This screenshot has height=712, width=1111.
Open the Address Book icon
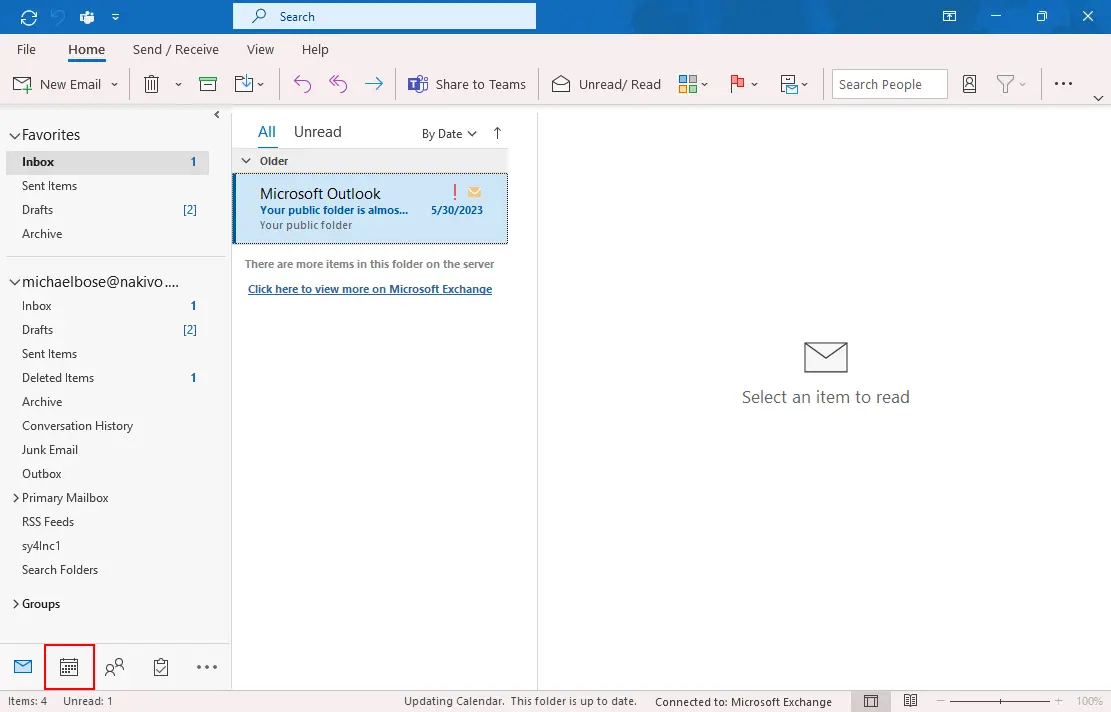pos(969,84)
